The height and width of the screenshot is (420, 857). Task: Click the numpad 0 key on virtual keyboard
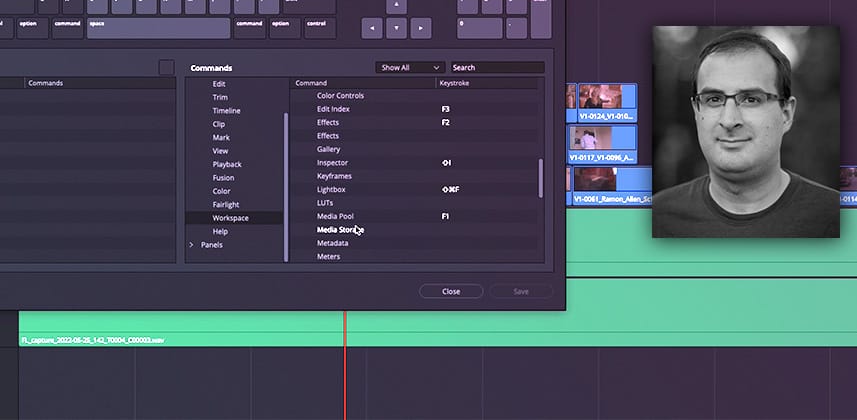point(479,28)
